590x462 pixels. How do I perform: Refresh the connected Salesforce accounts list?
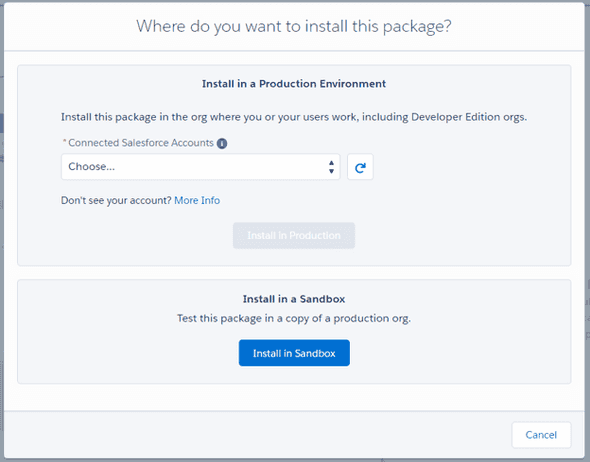pos(360,167)
